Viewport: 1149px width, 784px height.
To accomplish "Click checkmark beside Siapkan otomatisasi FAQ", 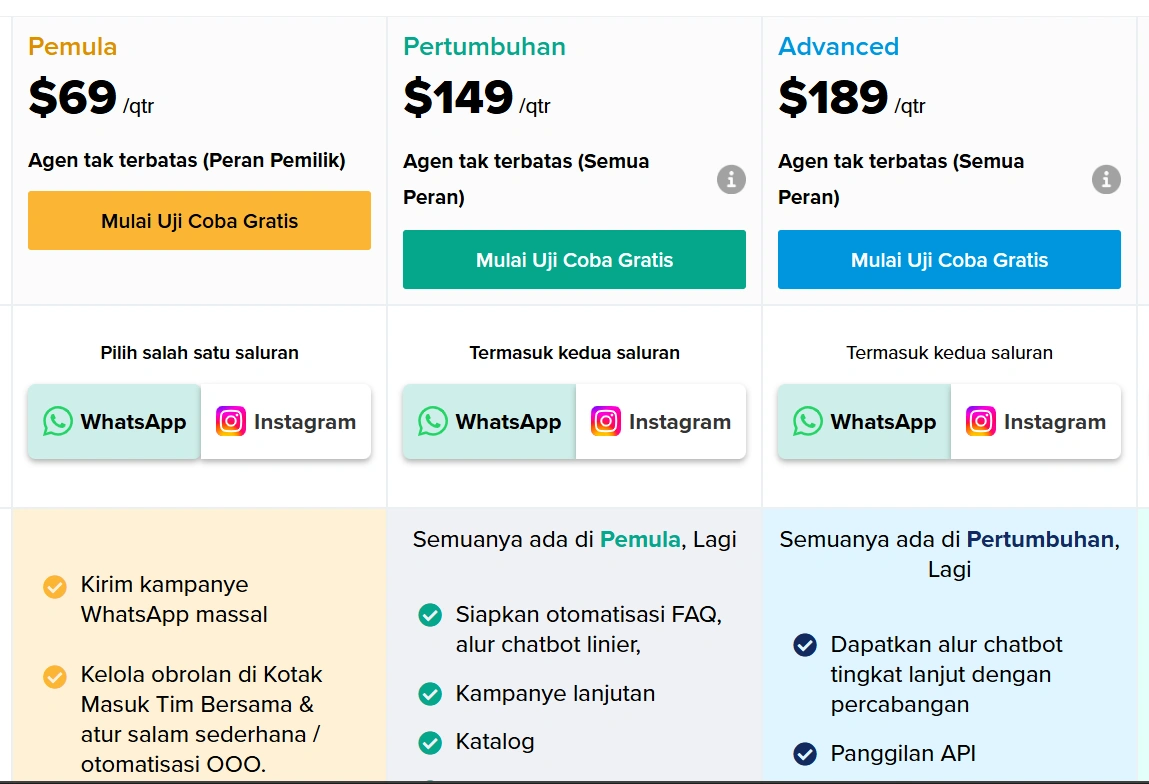I will [430, 615].
